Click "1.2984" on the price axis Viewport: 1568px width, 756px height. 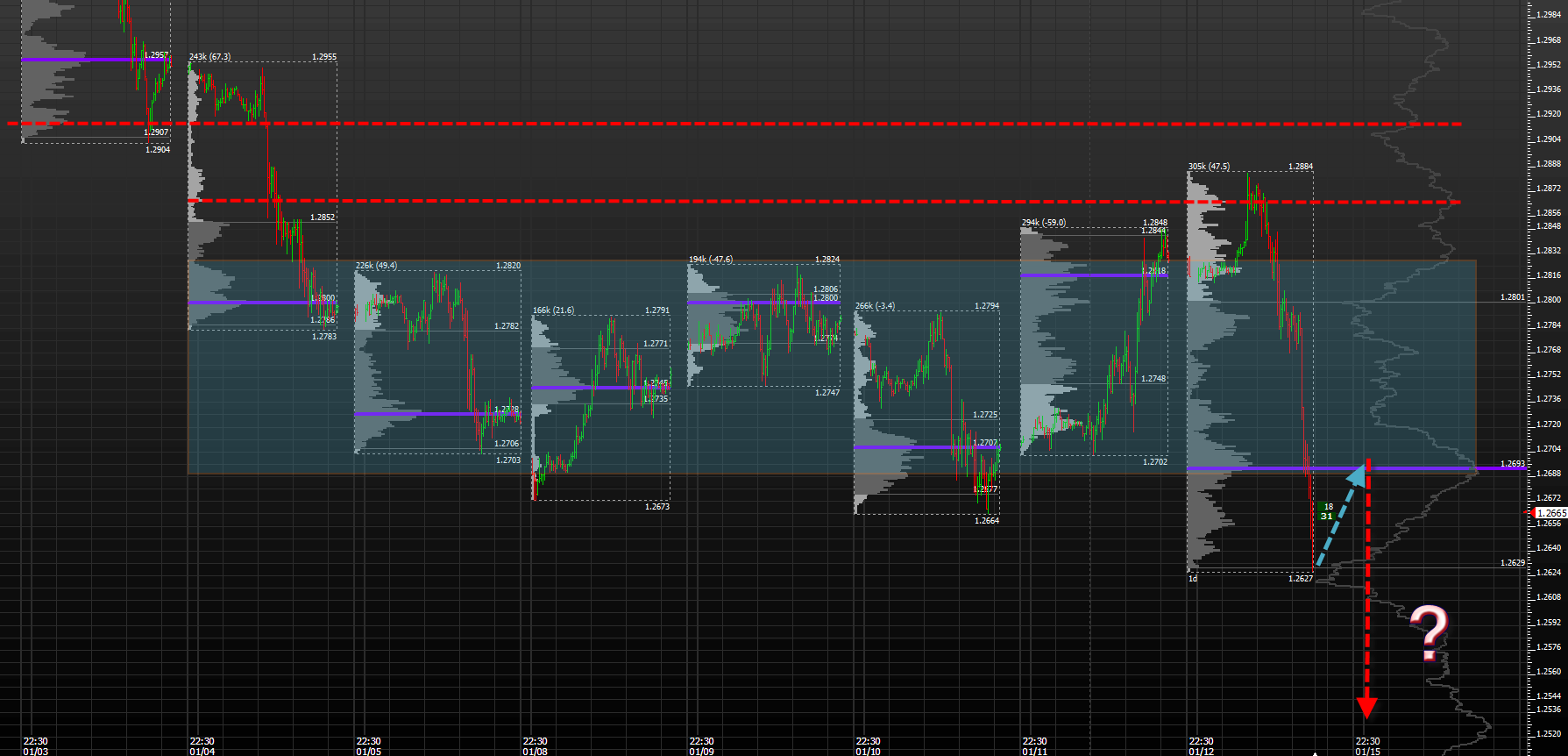pyautogui.click(x=1549, y=15)
